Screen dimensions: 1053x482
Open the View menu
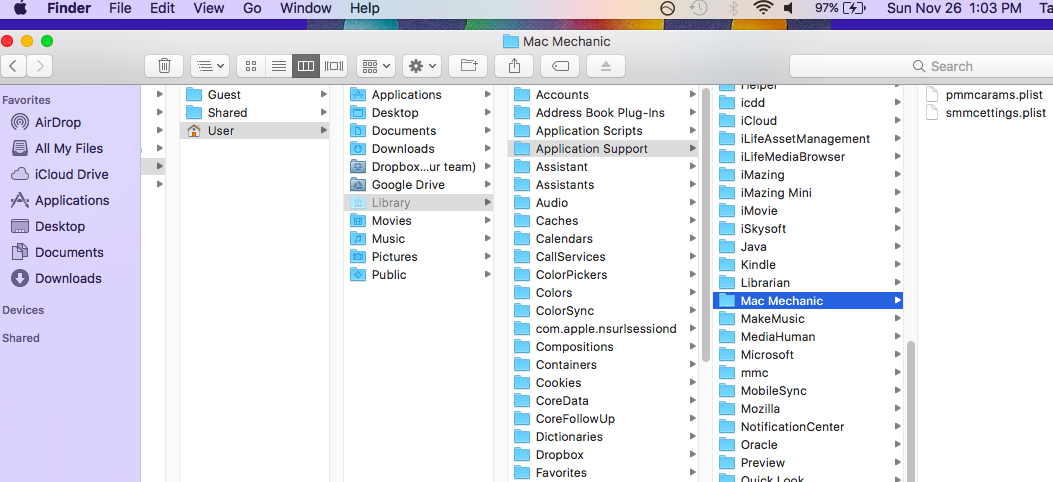coord(209,9)
